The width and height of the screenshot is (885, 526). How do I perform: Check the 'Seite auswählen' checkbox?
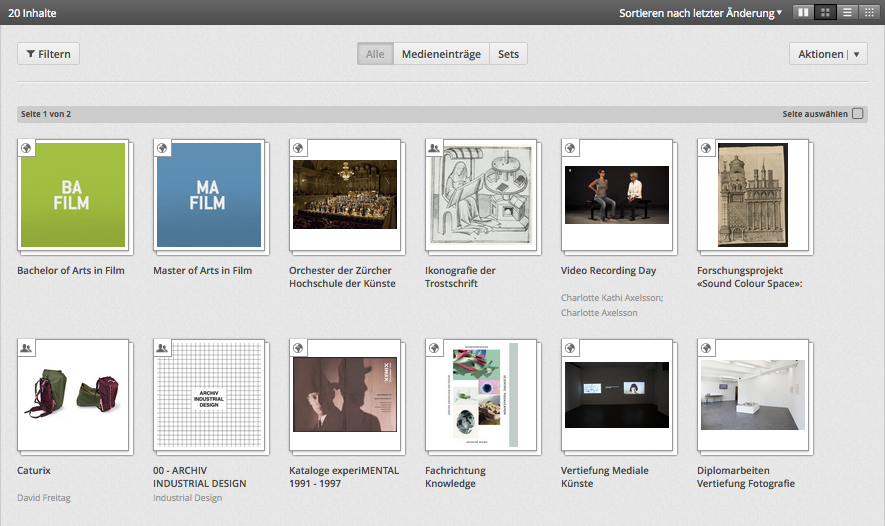tap(858, 114)
